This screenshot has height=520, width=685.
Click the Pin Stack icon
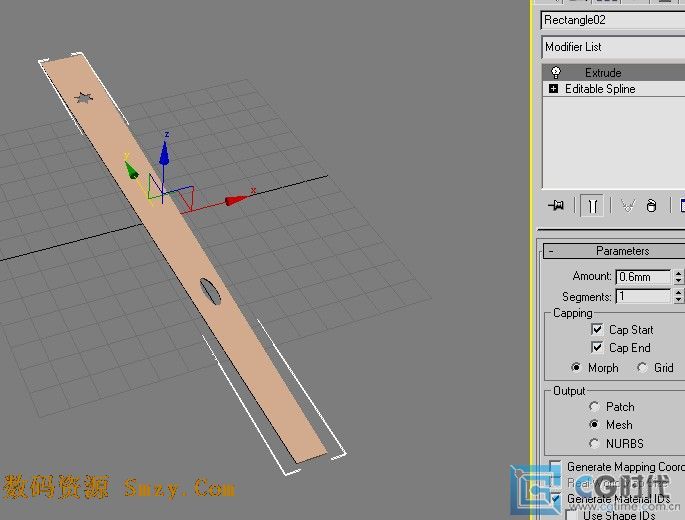tap(557, 205)
